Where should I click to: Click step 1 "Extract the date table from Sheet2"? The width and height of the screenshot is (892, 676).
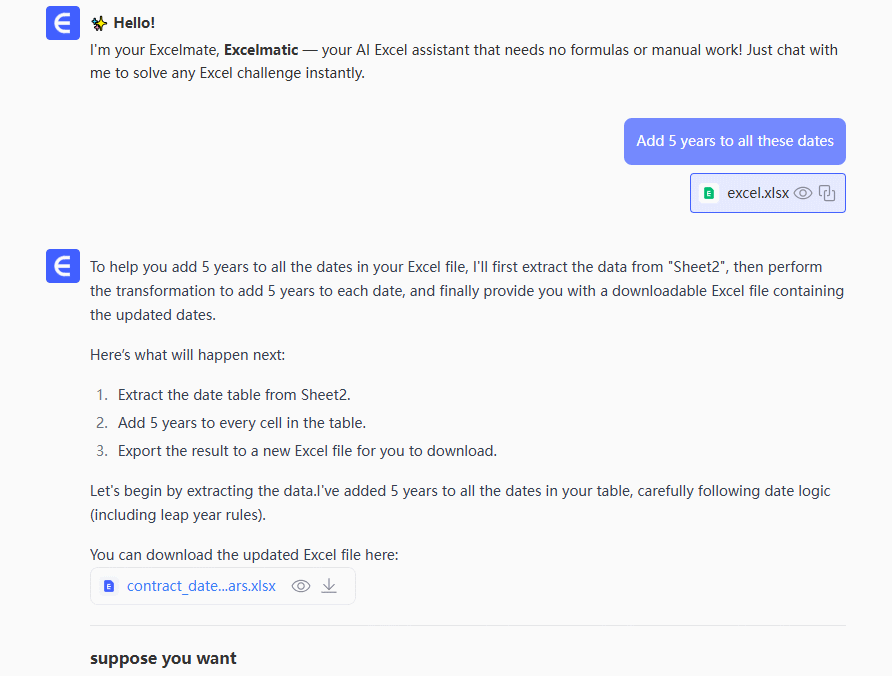(x=234, y=395)
